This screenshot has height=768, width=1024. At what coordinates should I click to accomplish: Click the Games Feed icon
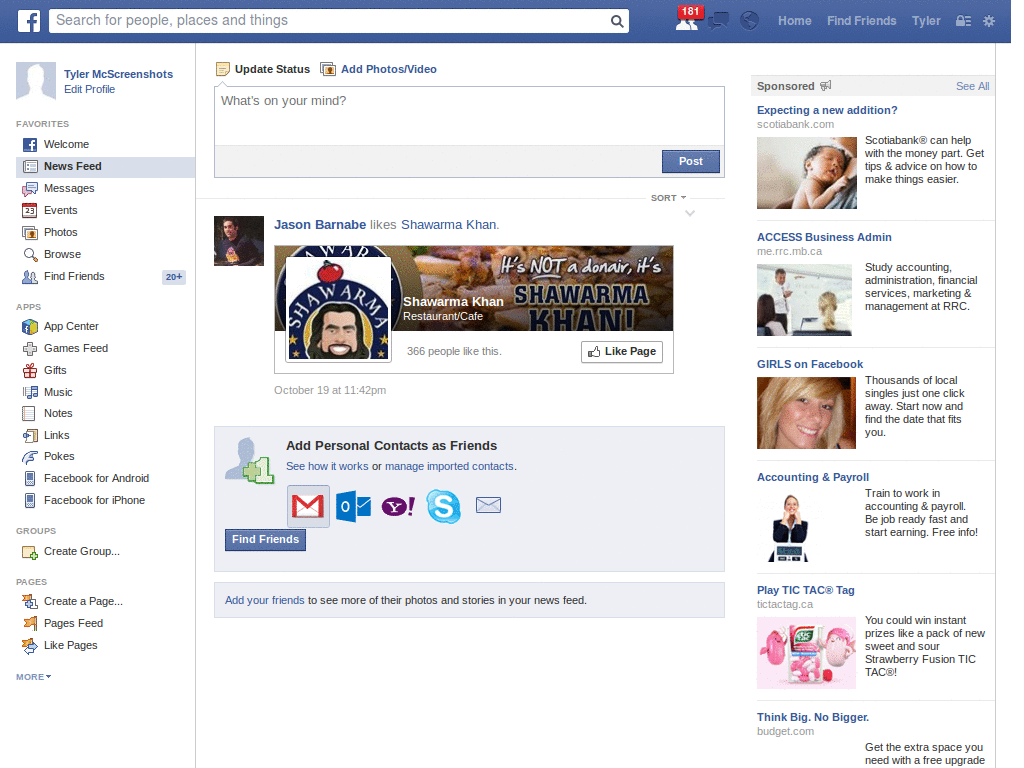pos(30,349)
